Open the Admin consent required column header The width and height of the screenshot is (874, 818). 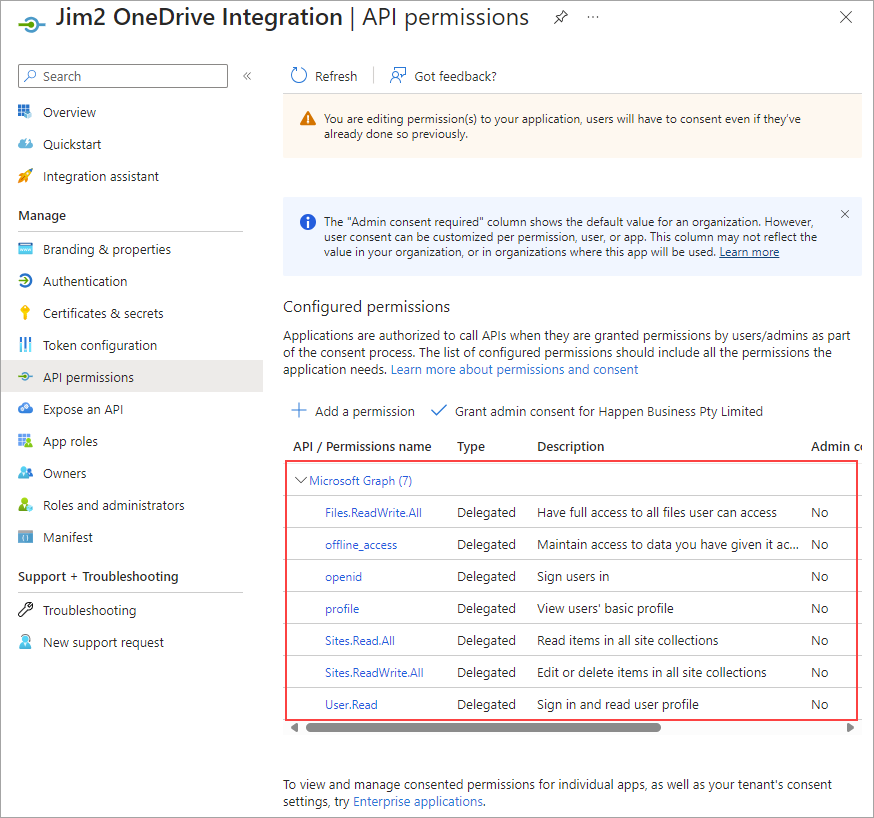[x=835, y=446]
